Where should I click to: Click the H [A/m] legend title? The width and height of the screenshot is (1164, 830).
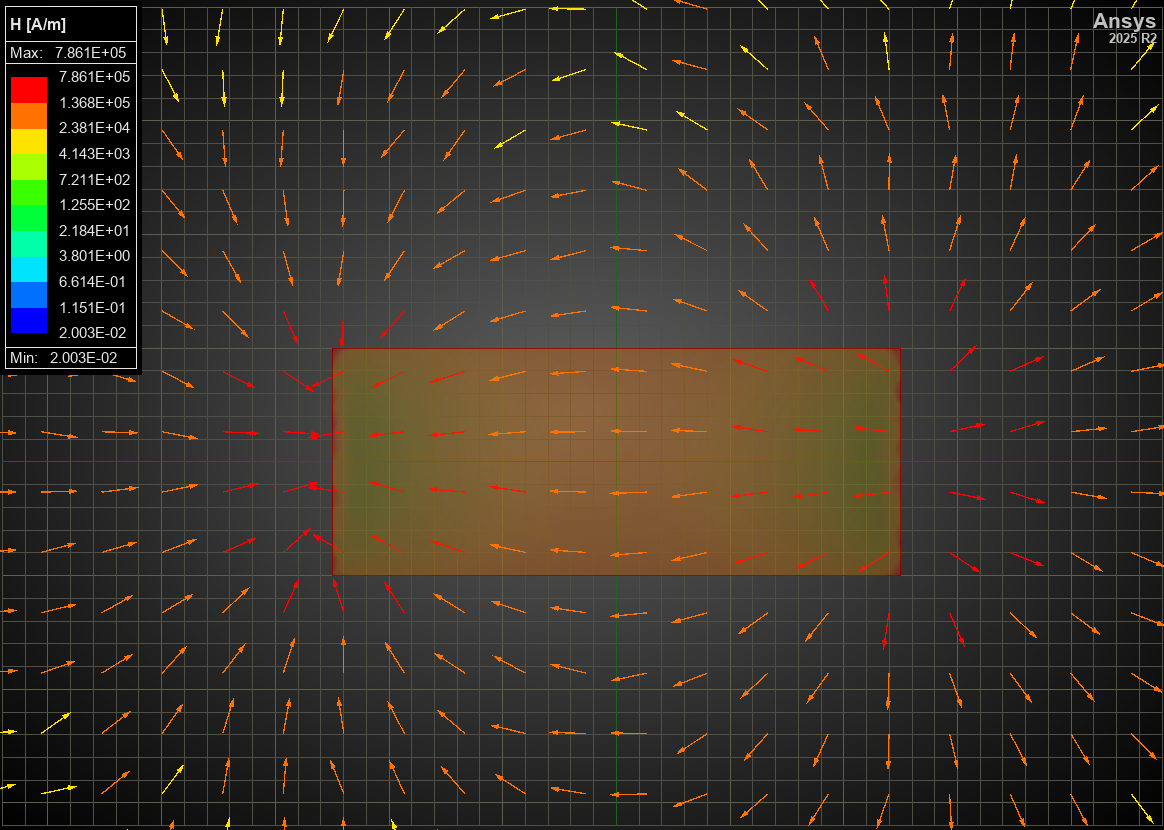(38, 25)
